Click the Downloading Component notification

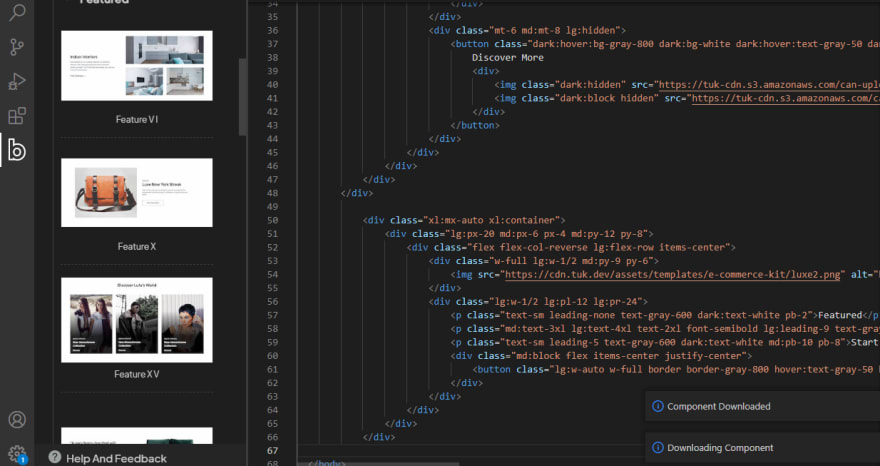(762, 448)
